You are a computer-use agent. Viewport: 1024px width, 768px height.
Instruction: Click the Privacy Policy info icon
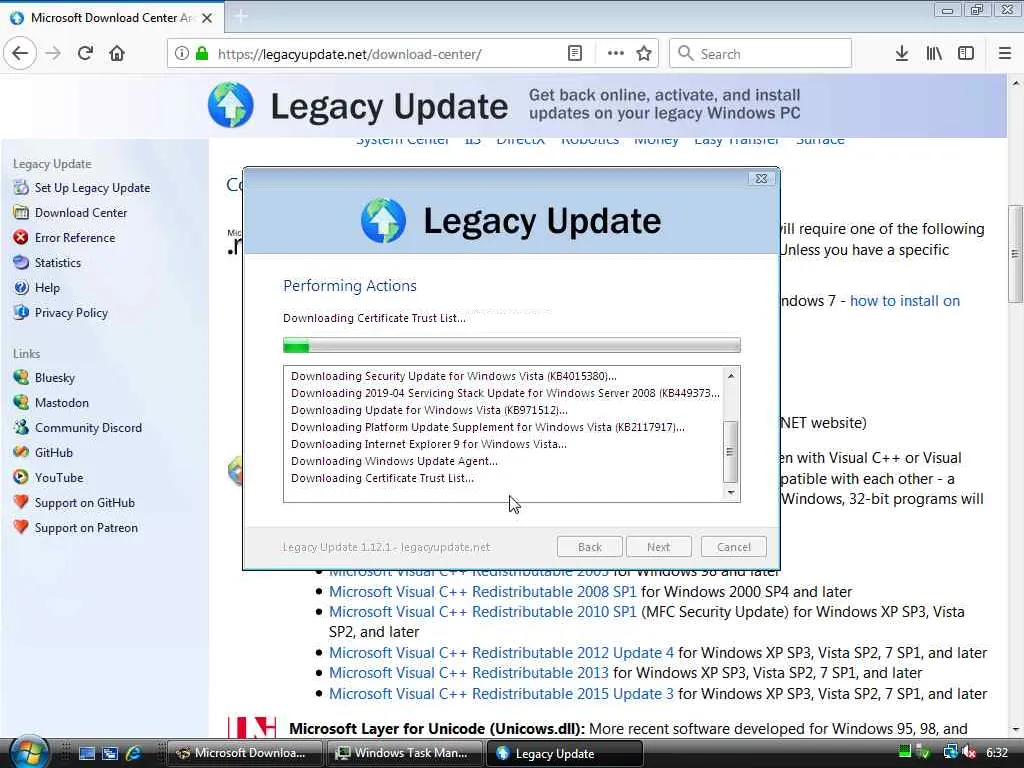pos(22,312)
